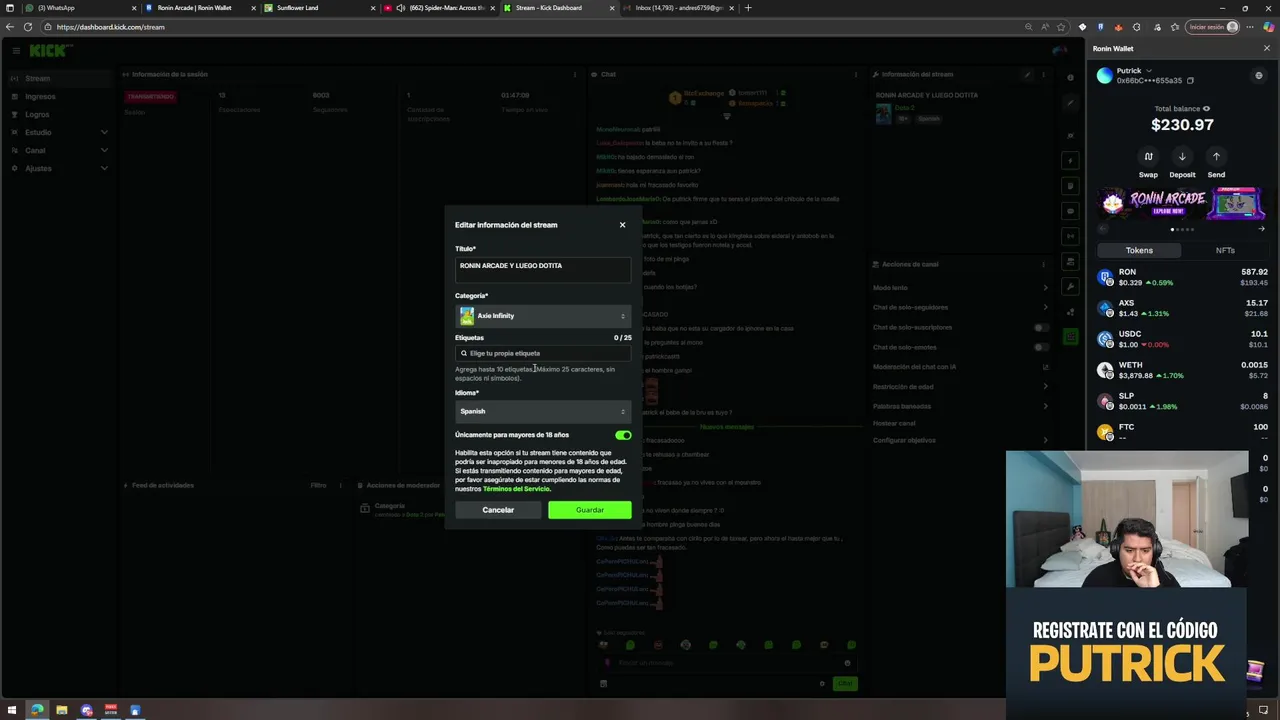The image size is (1280, 720).
Task: Click the Etiquetas tag input field
Action: [543, 353]
